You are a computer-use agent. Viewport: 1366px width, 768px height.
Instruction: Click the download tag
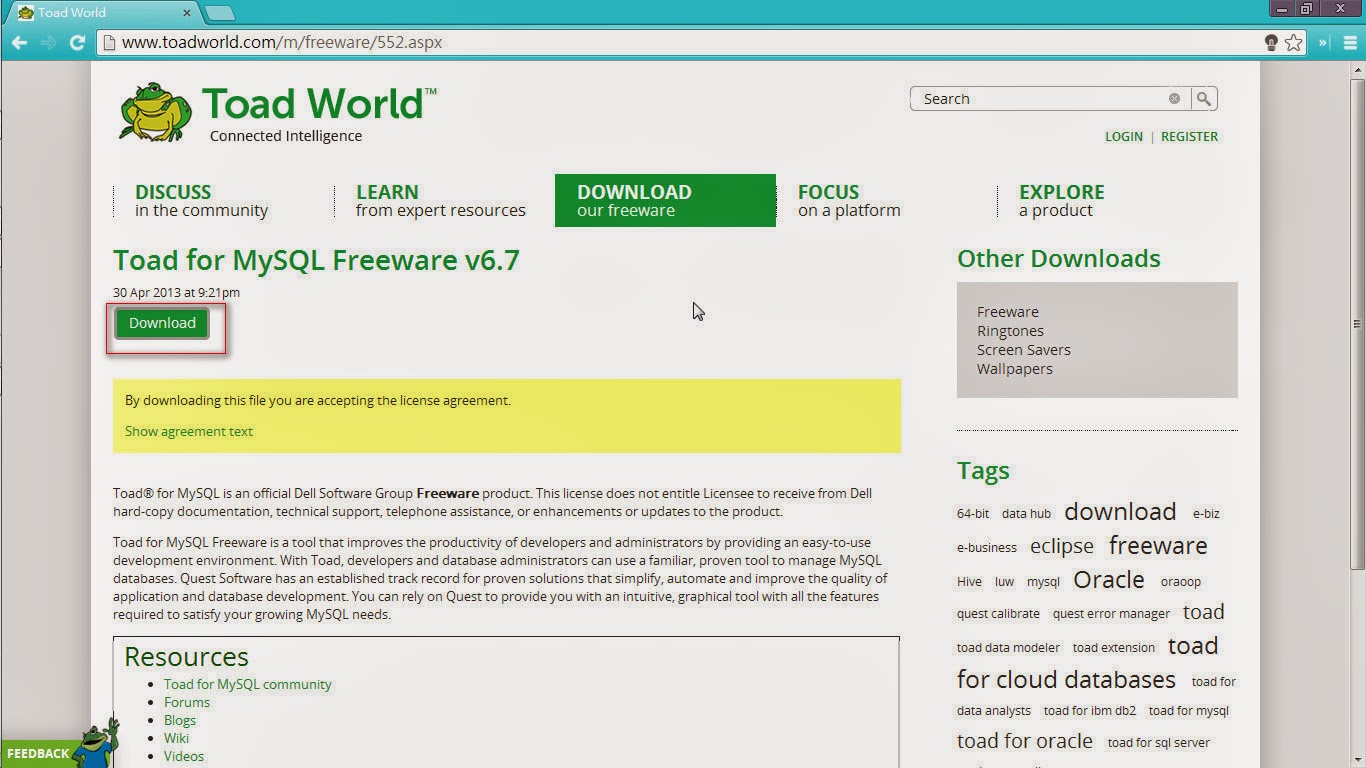(x=1120, y=512)
